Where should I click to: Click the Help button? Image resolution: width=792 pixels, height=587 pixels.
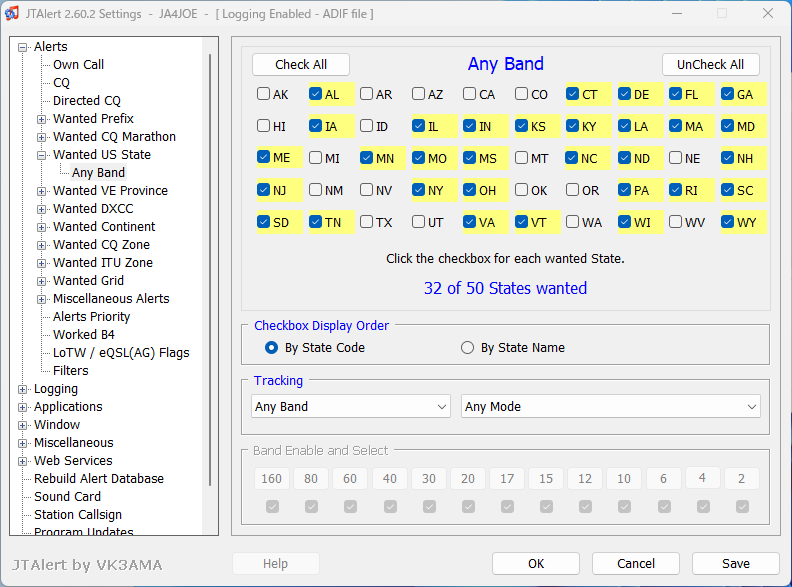(275, 563)
